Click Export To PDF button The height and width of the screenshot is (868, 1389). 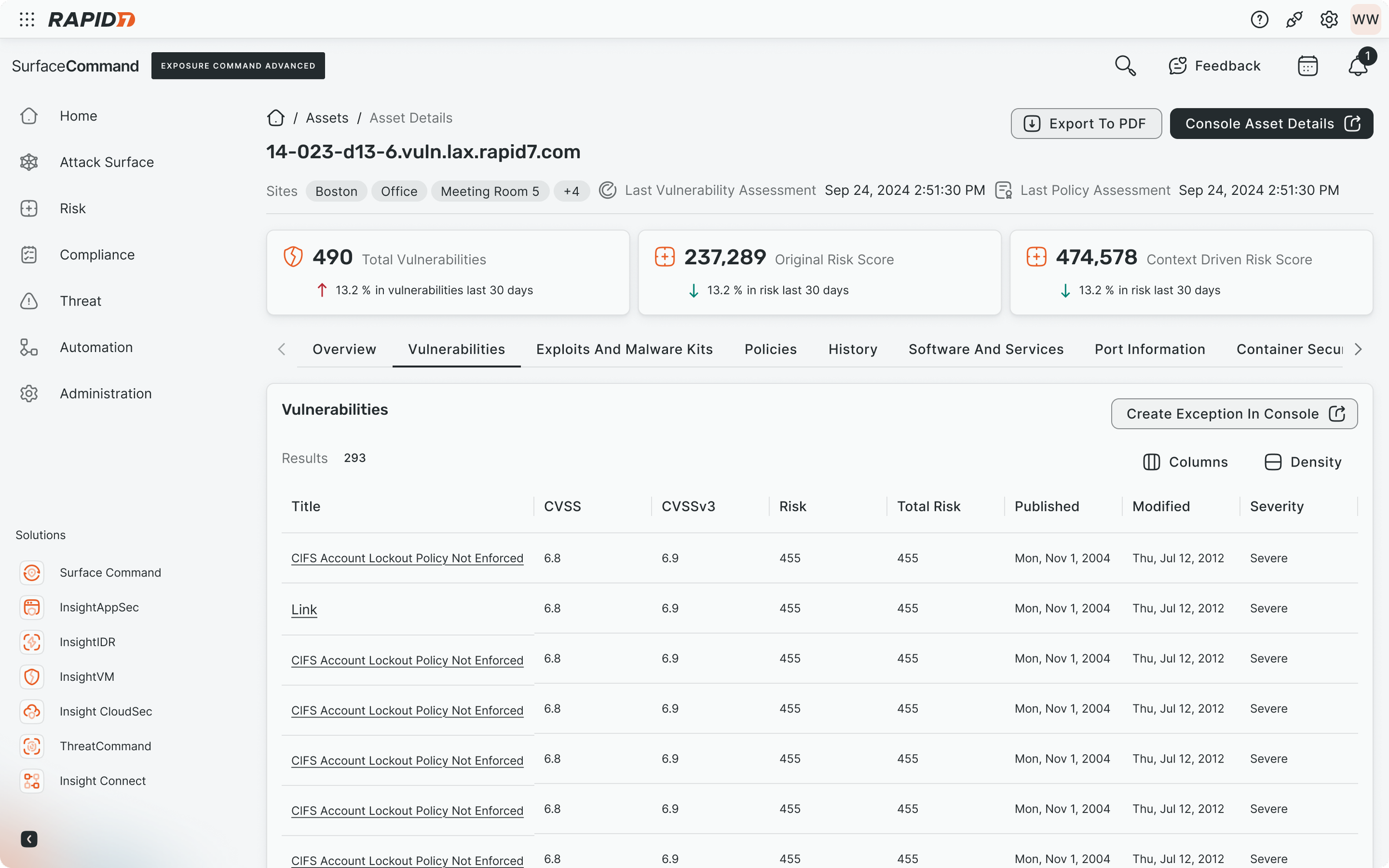pyautogui.click(x=1086, y=123)
